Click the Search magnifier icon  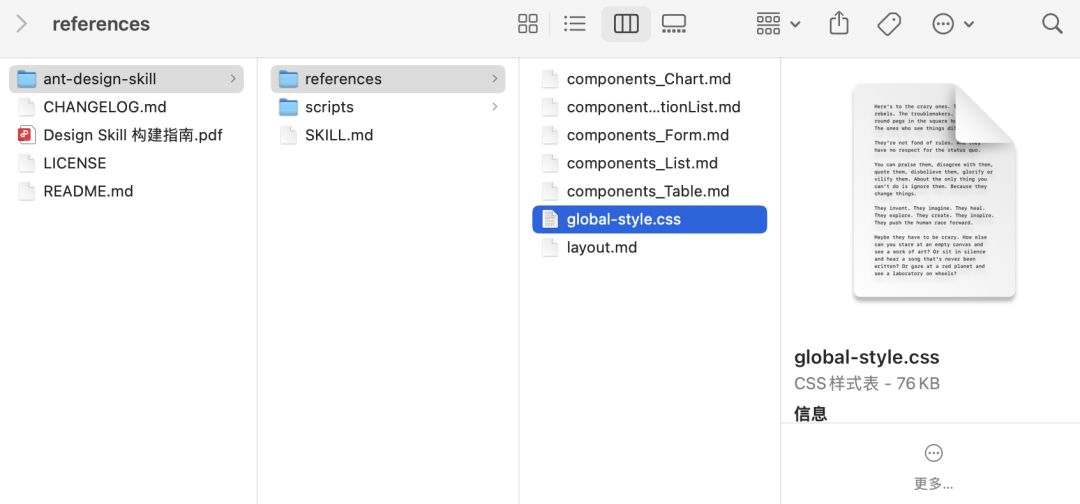1052,24
